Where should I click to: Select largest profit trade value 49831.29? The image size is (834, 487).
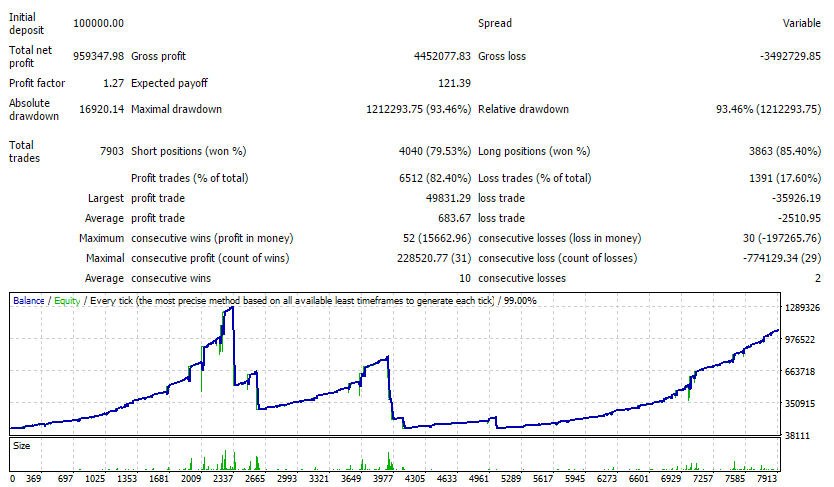pos(448,198)
